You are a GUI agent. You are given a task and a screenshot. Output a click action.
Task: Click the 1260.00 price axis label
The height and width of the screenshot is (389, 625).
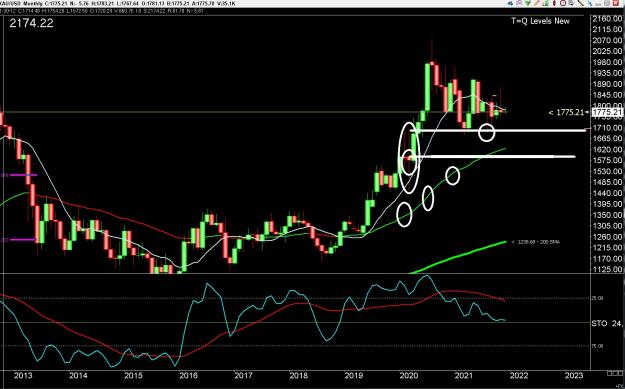(x=608, y=237)
